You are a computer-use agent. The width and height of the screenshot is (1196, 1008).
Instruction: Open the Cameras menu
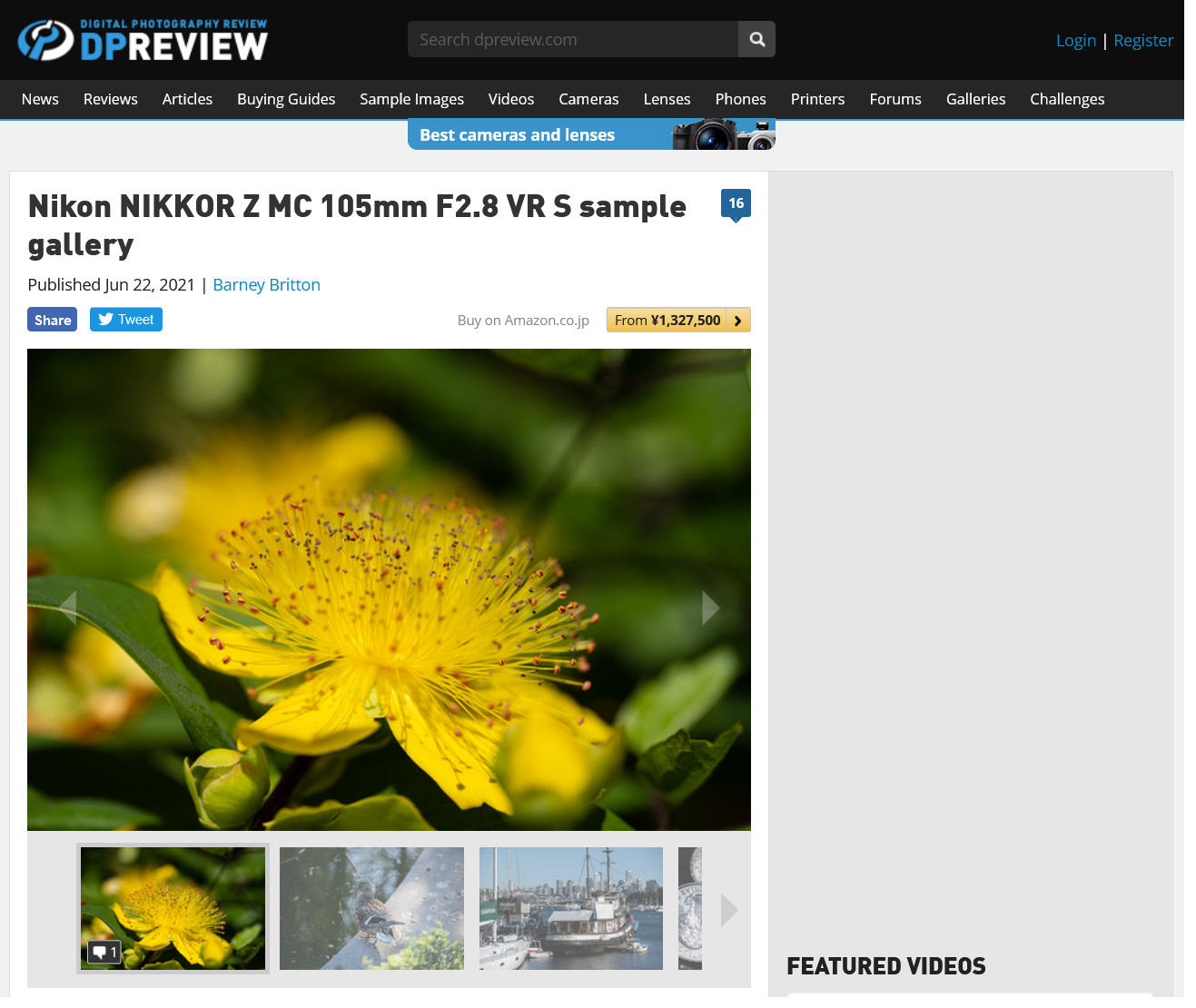coord(588,99)
